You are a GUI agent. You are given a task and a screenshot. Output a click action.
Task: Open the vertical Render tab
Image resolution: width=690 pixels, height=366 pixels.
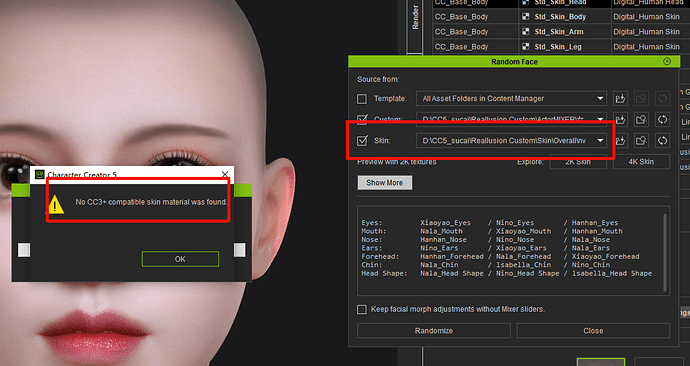click(x=415, y=18)
